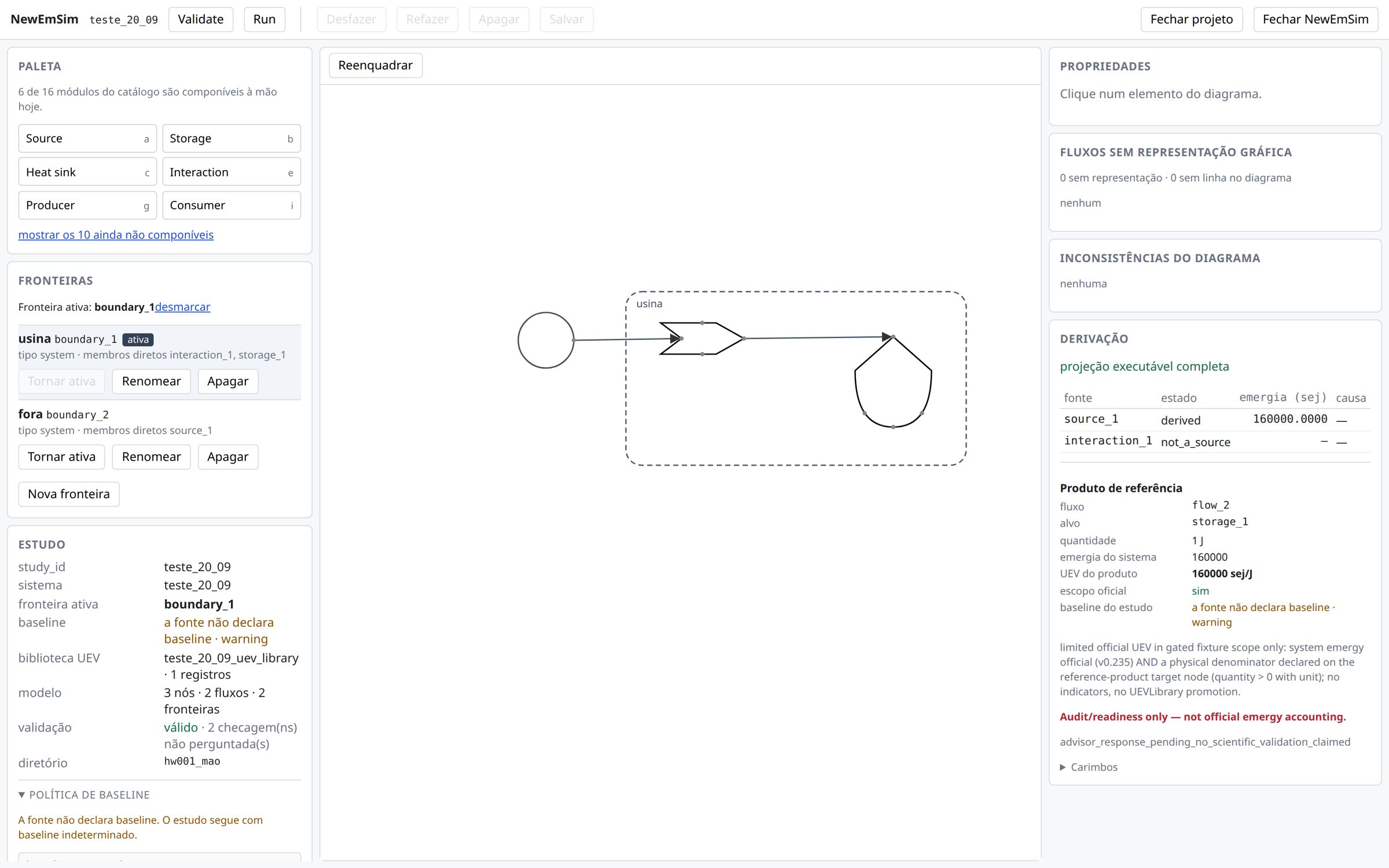The image size is (1389, 868).
Task: Click the Refazer toolbar button
Action: [x=427, y=19]
